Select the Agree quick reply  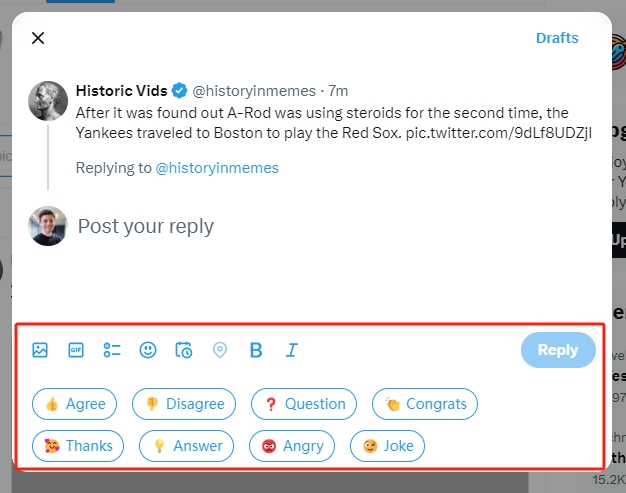coord(75,404)
